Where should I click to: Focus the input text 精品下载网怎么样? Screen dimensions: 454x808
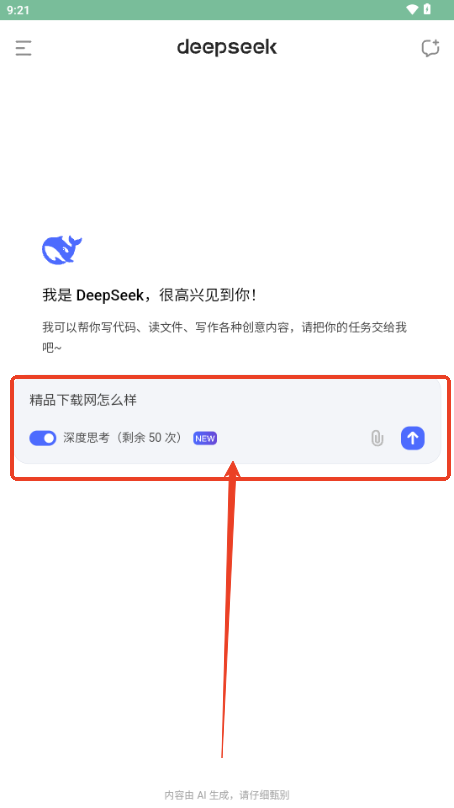tap(83, 400)
